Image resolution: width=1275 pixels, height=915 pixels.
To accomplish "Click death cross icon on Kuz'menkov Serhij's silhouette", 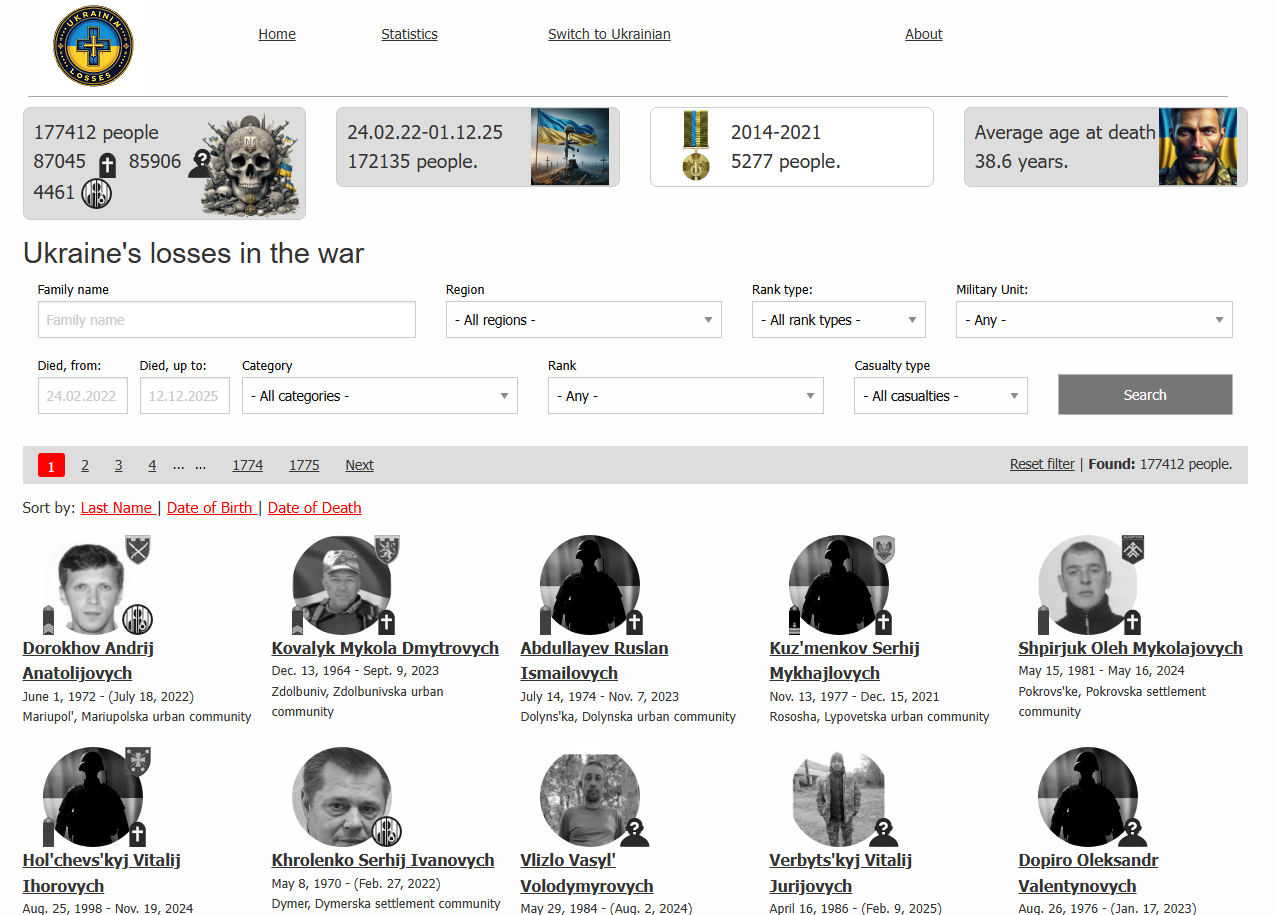I will (x=884, y=622).
